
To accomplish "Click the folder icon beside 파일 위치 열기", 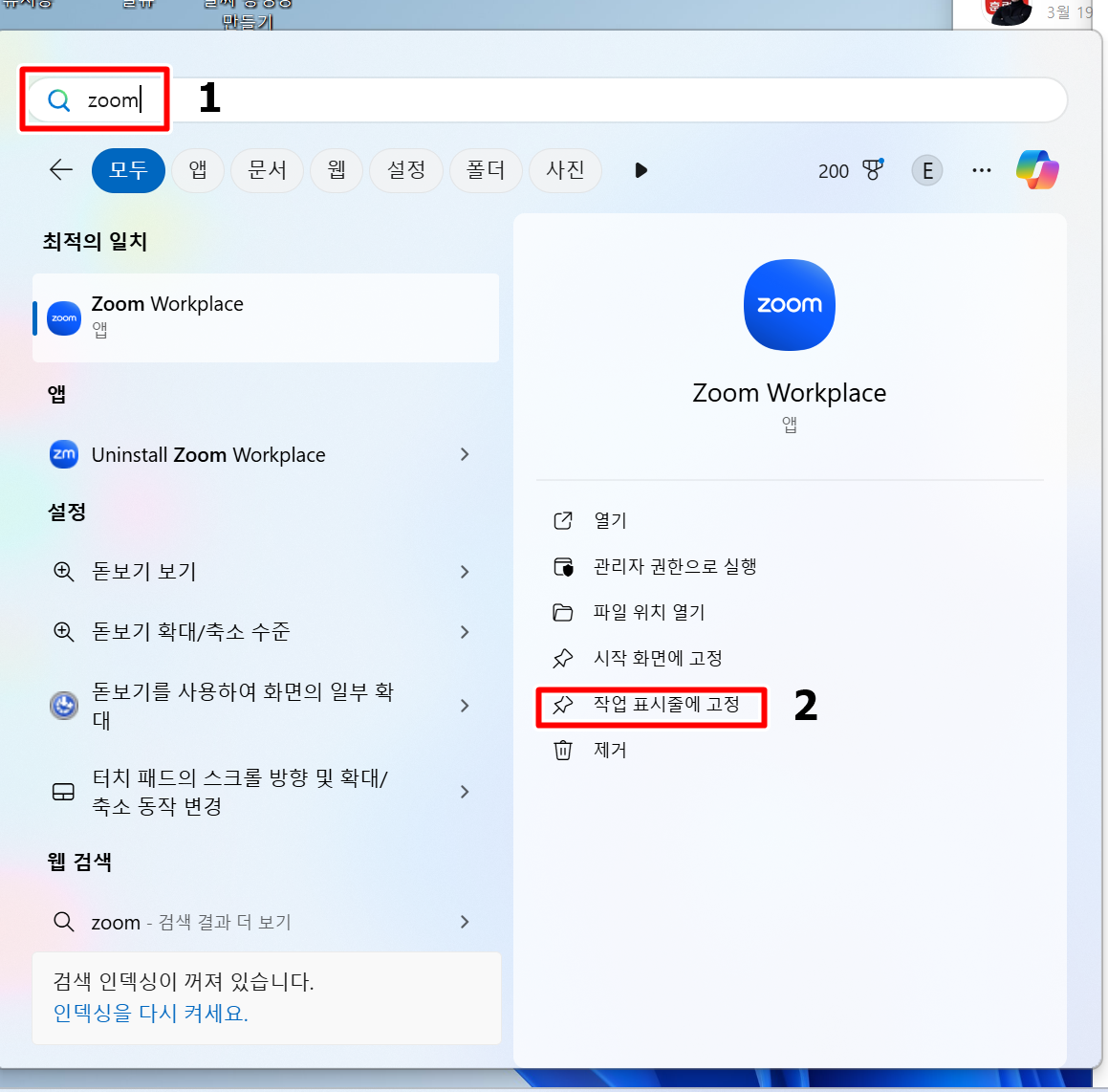I will [x=562, y=612].
